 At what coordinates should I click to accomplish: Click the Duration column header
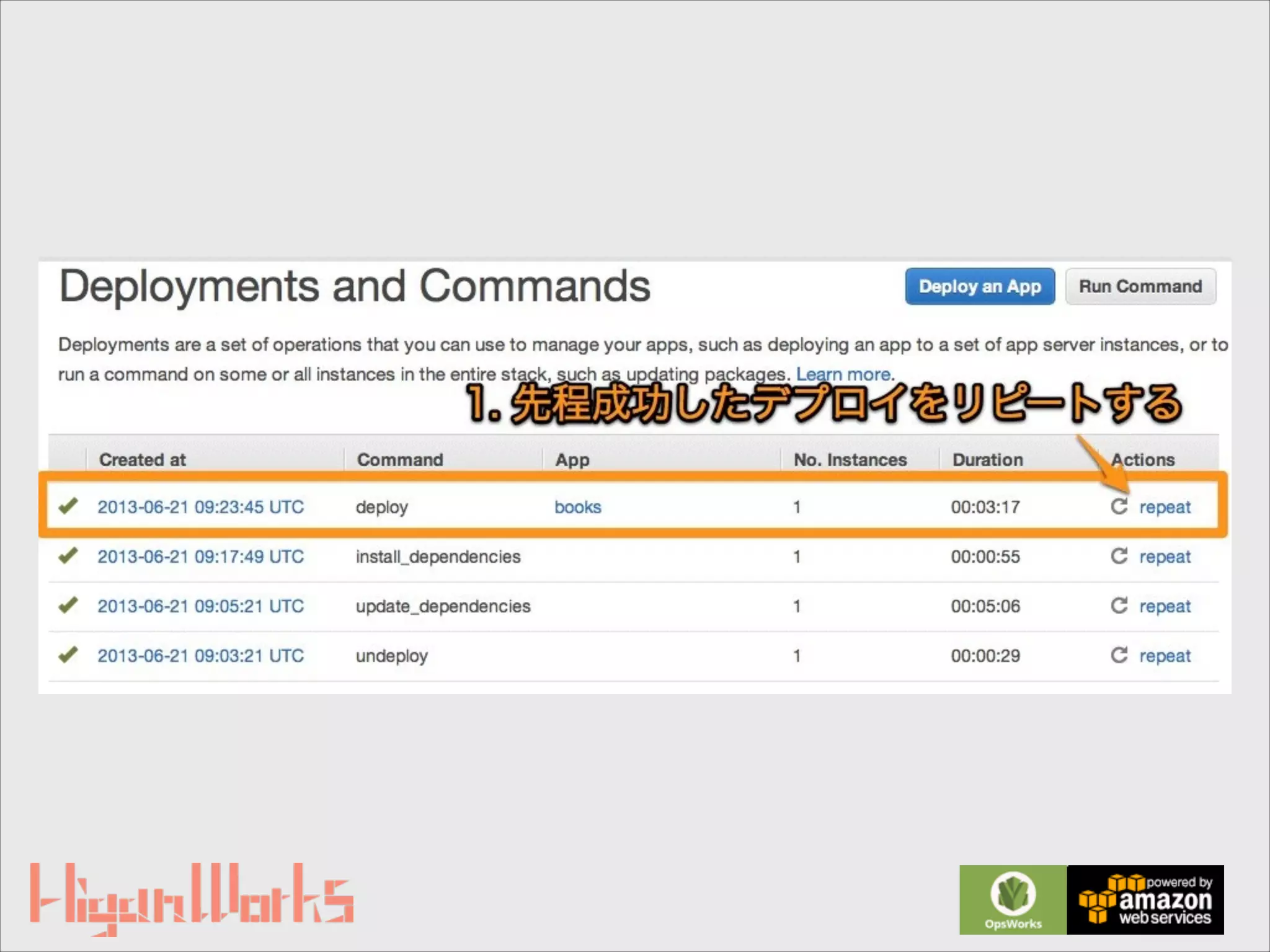coord(987,460)
